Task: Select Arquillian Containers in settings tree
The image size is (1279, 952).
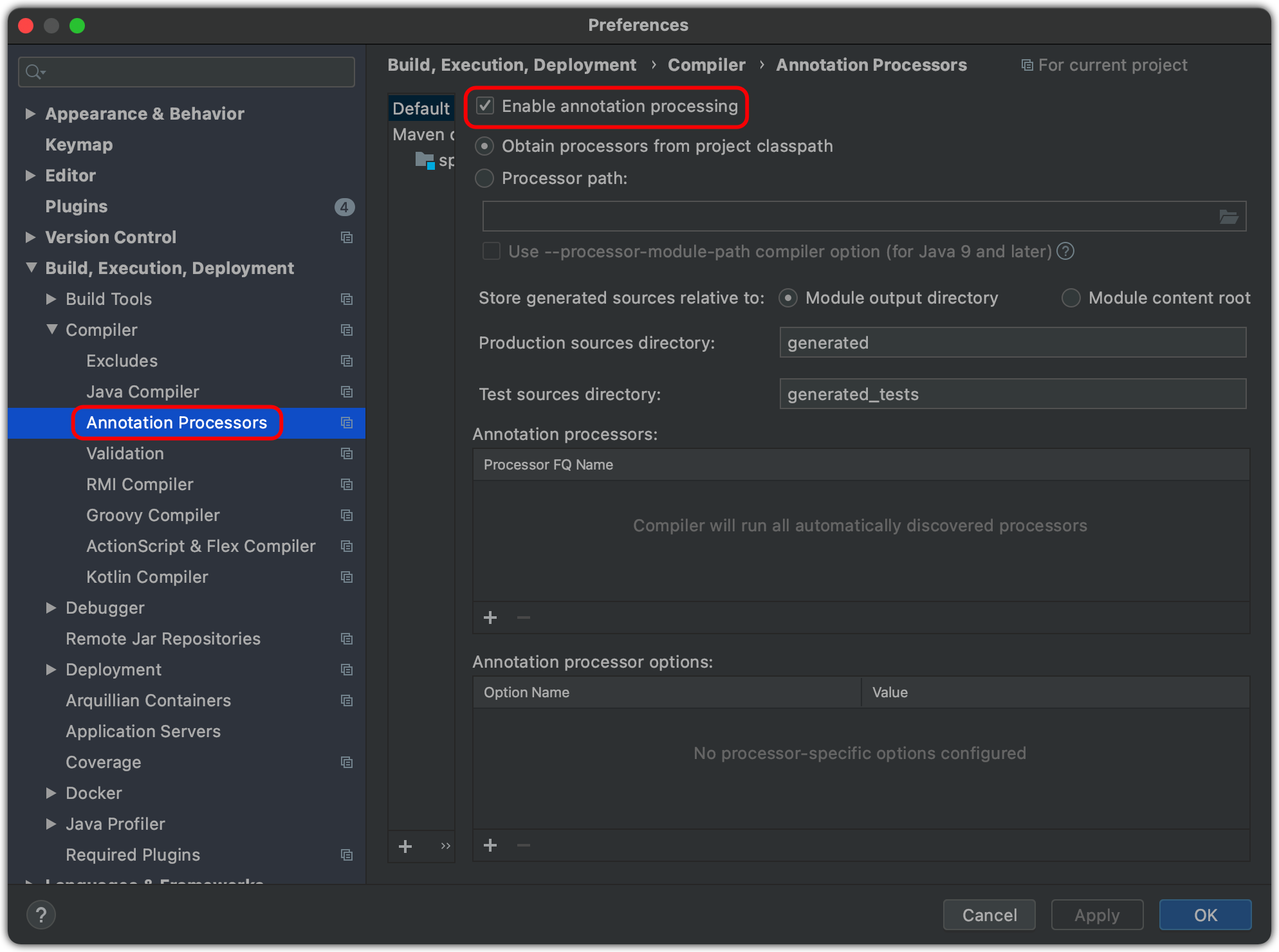Action: pyautogui.click(x=148, y=700)
